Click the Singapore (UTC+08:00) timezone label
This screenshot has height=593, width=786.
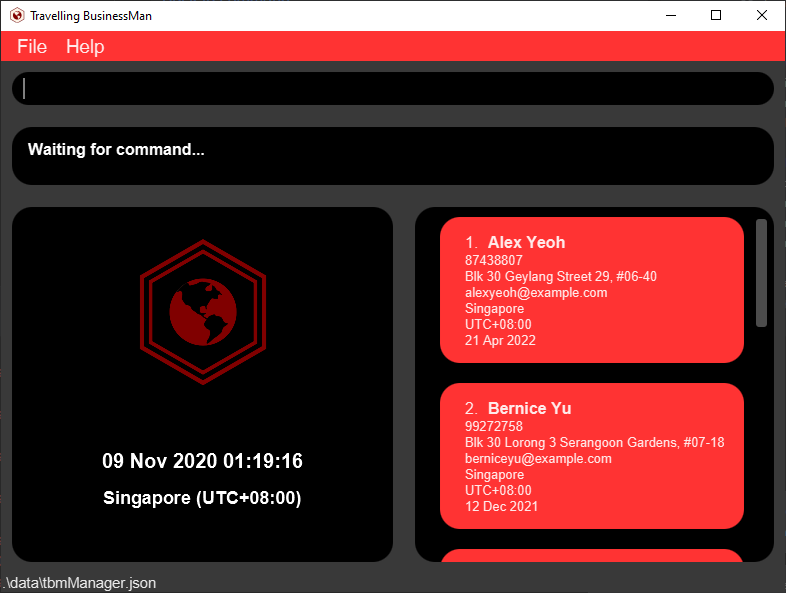[202, 498]
